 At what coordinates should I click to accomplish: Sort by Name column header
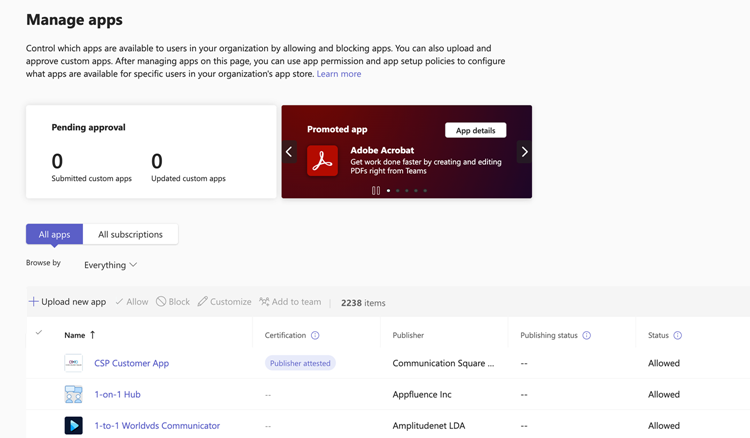(75, 336)
